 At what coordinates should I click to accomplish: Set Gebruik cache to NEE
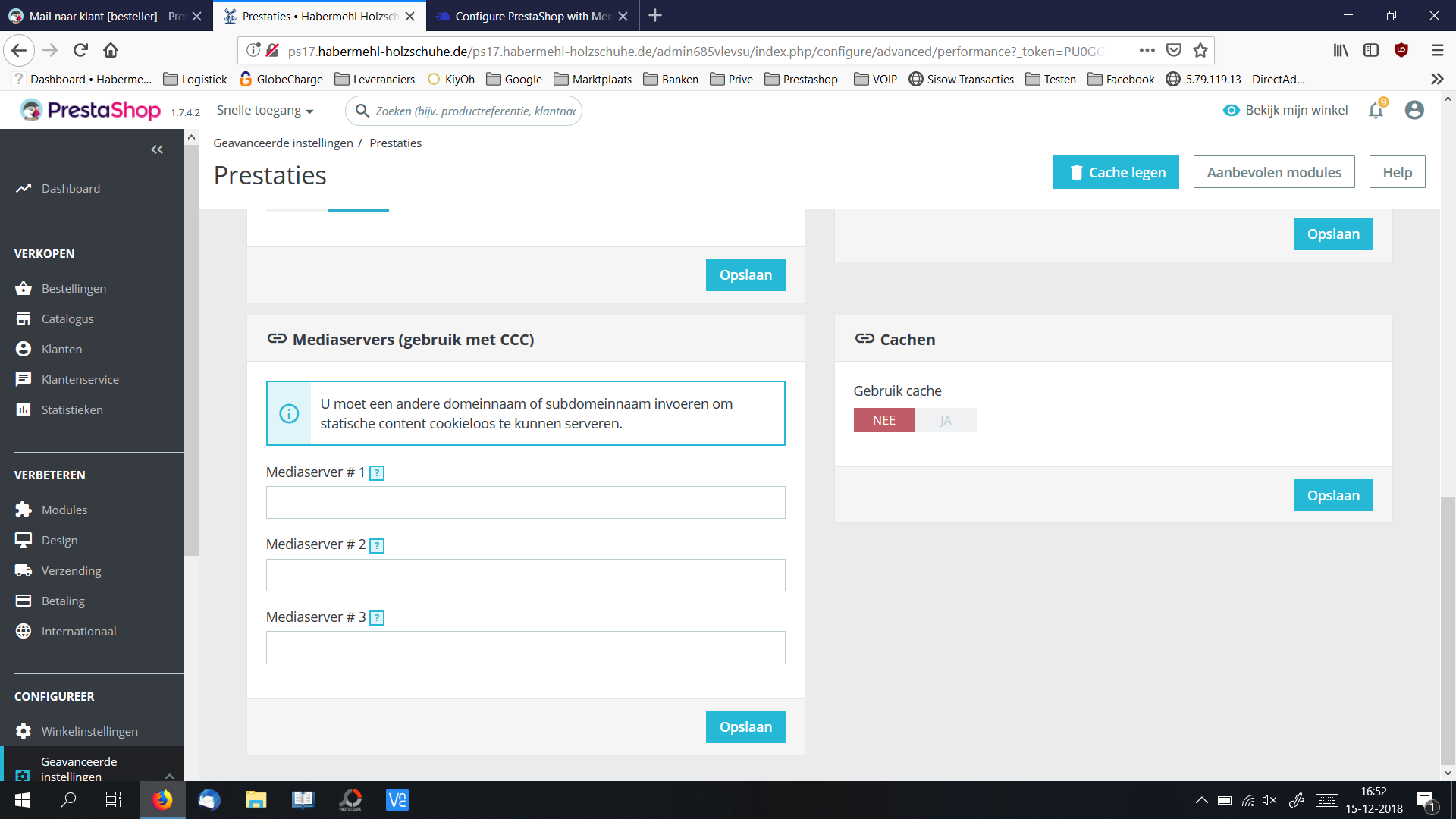[x=884, y=420]
